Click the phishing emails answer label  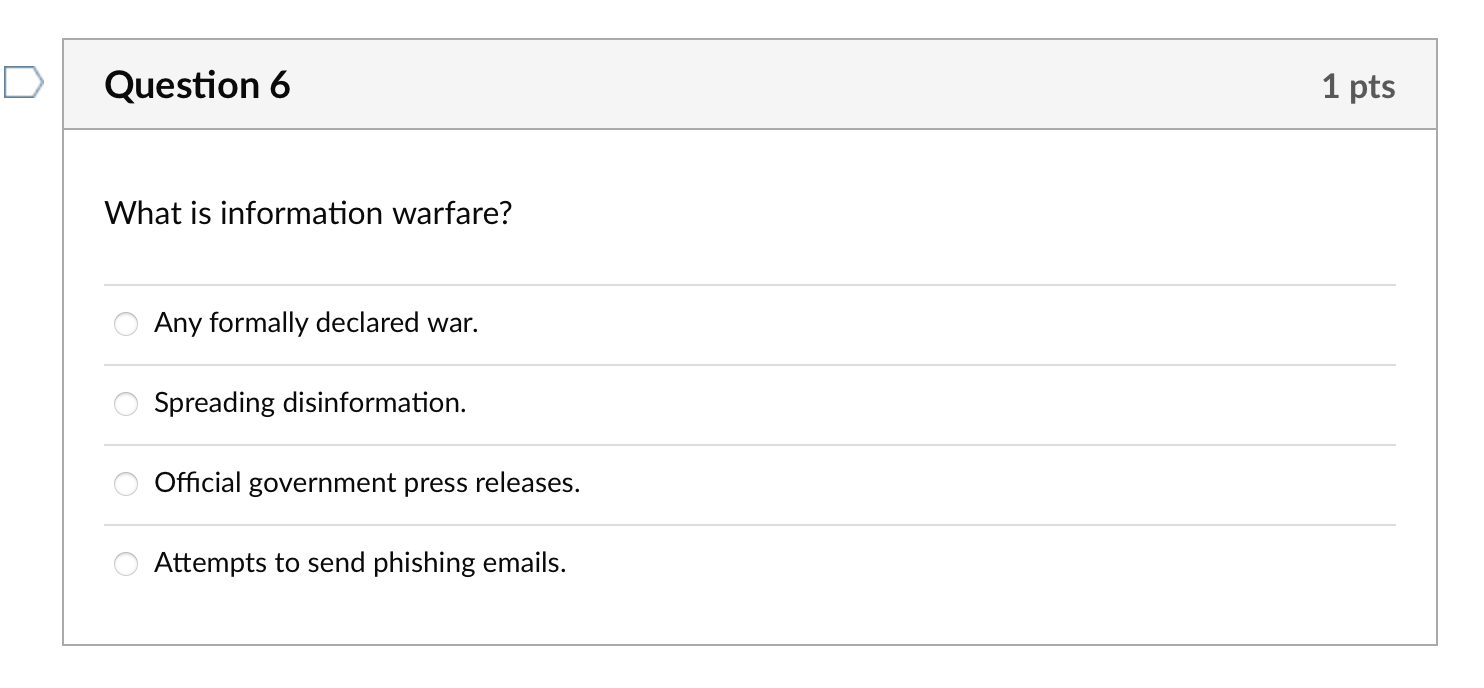click(360, 562)
